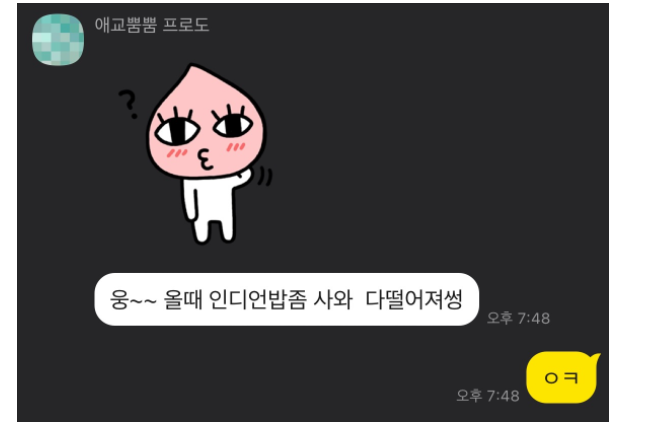Click the question mark on the Apeach sticker
Image resolution: width=655 pixels, height=434 pixels.
click(128, 104)
